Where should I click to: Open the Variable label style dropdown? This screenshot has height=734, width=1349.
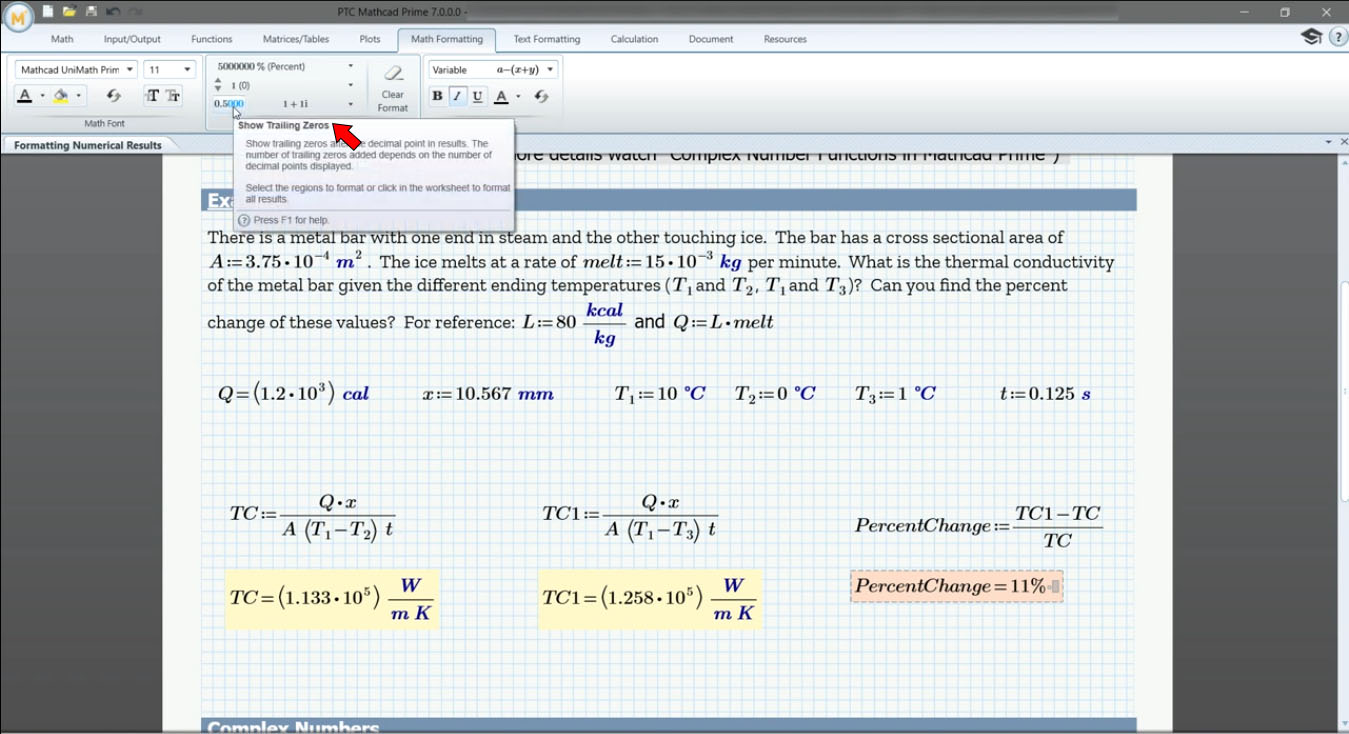(493, 70)
